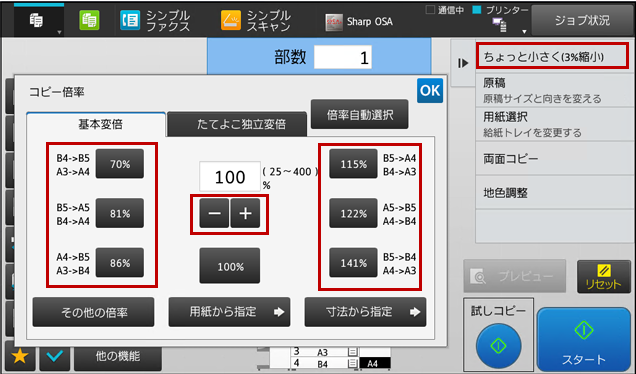The height and width of the screenshot is (374, 636).
Task: Open 他の機能 other functions
Action: [x=118, y=357]
